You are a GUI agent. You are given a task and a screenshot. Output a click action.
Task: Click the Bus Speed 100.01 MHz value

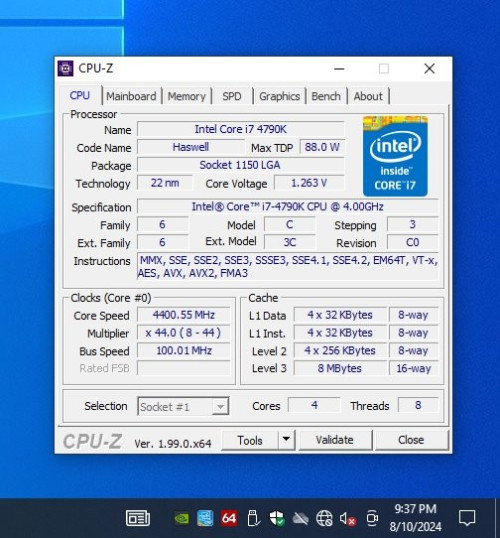(x=184, y=351)
